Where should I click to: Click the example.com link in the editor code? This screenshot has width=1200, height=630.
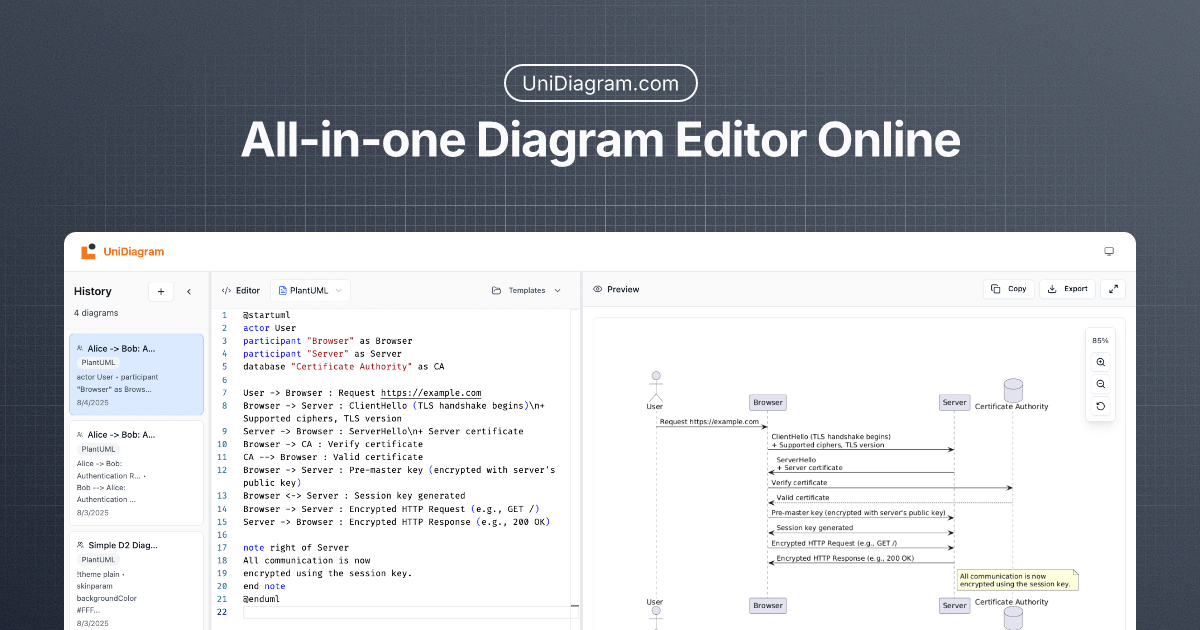click(431, 392)
